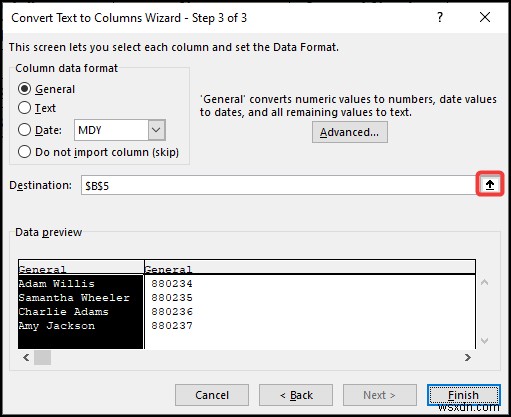Select the first General column header in preview
Viewport: 511px width, 417px height.
[x=81, y=267]
